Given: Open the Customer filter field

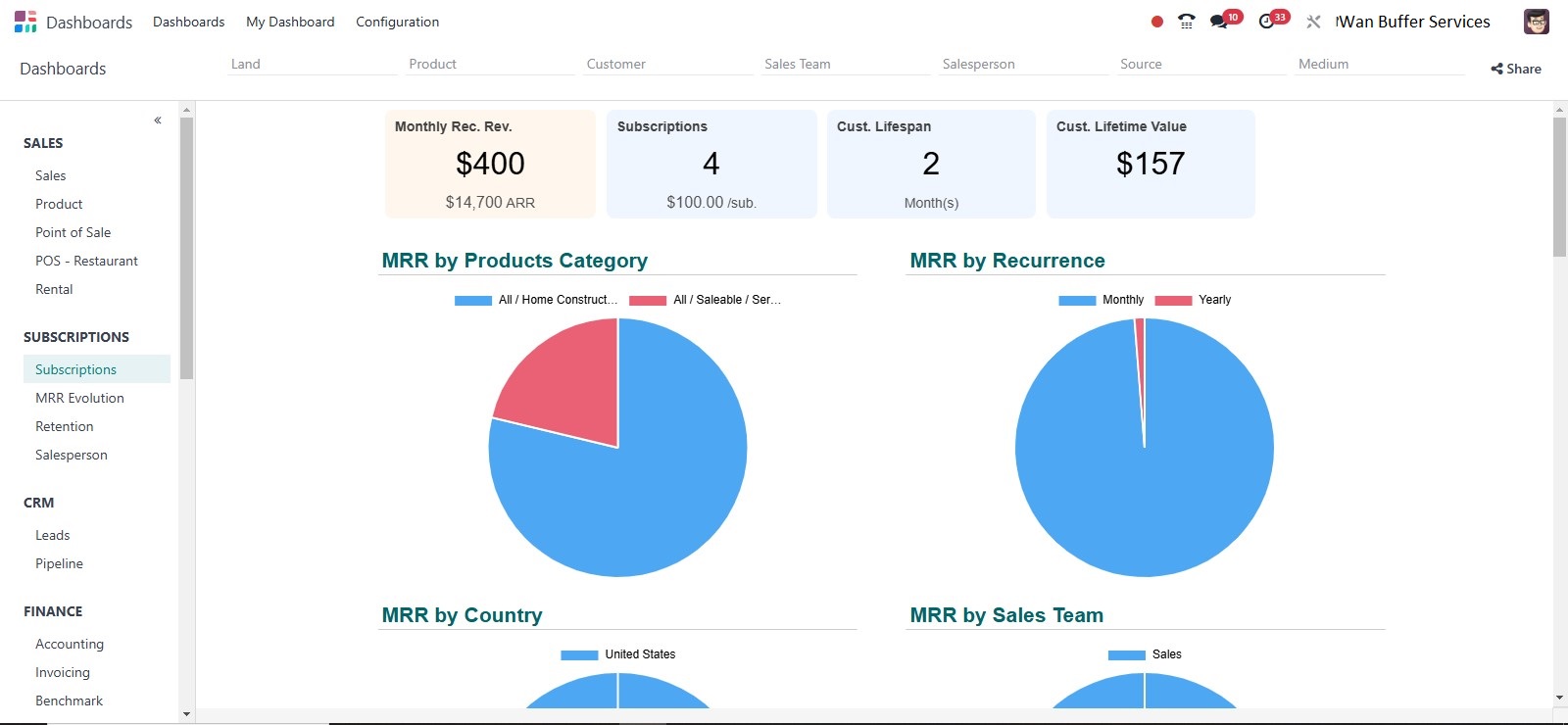Looking at the screenshot, I should 667,64.
